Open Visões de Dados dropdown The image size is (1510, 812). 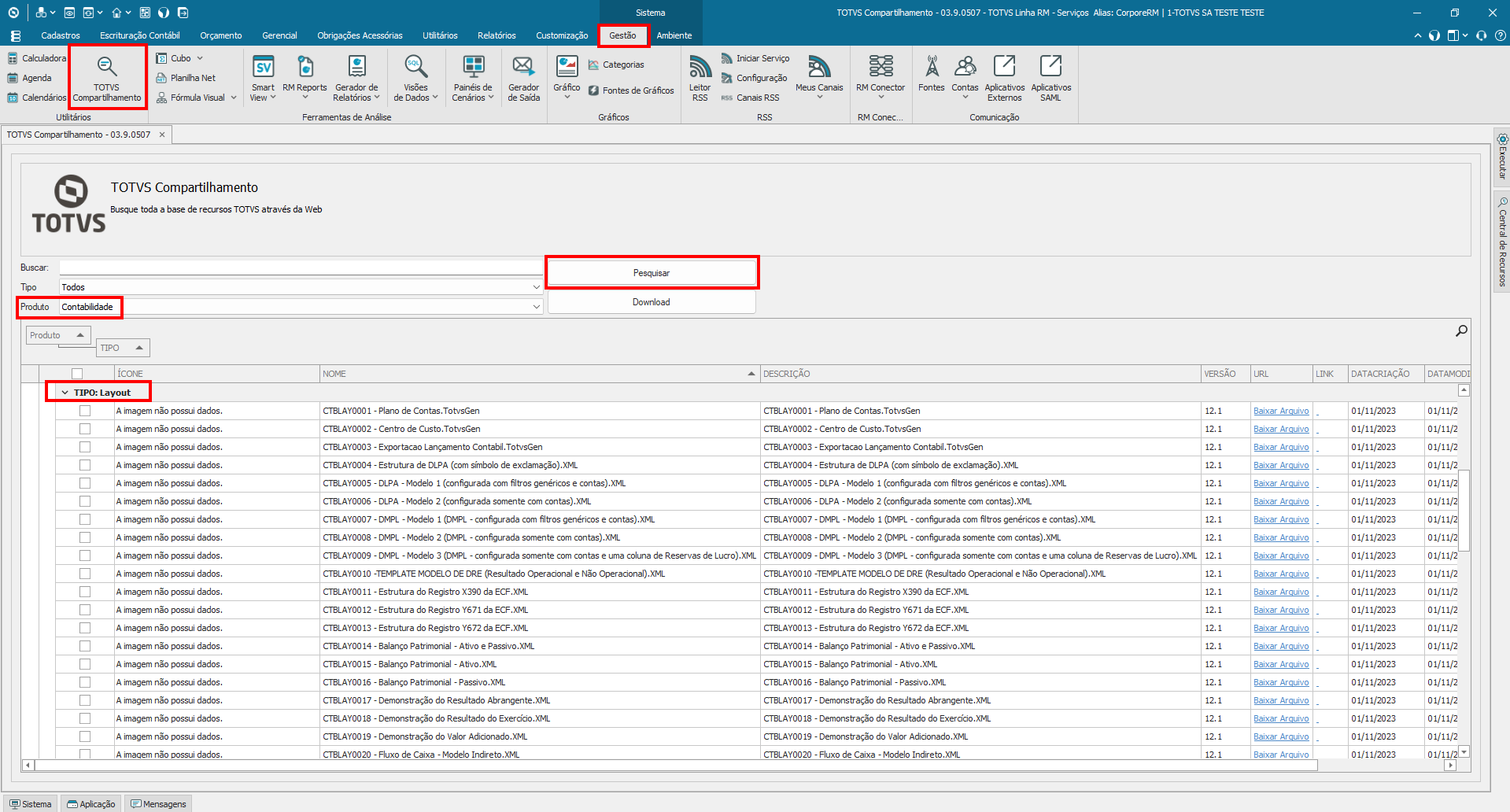tap(416, 77)
